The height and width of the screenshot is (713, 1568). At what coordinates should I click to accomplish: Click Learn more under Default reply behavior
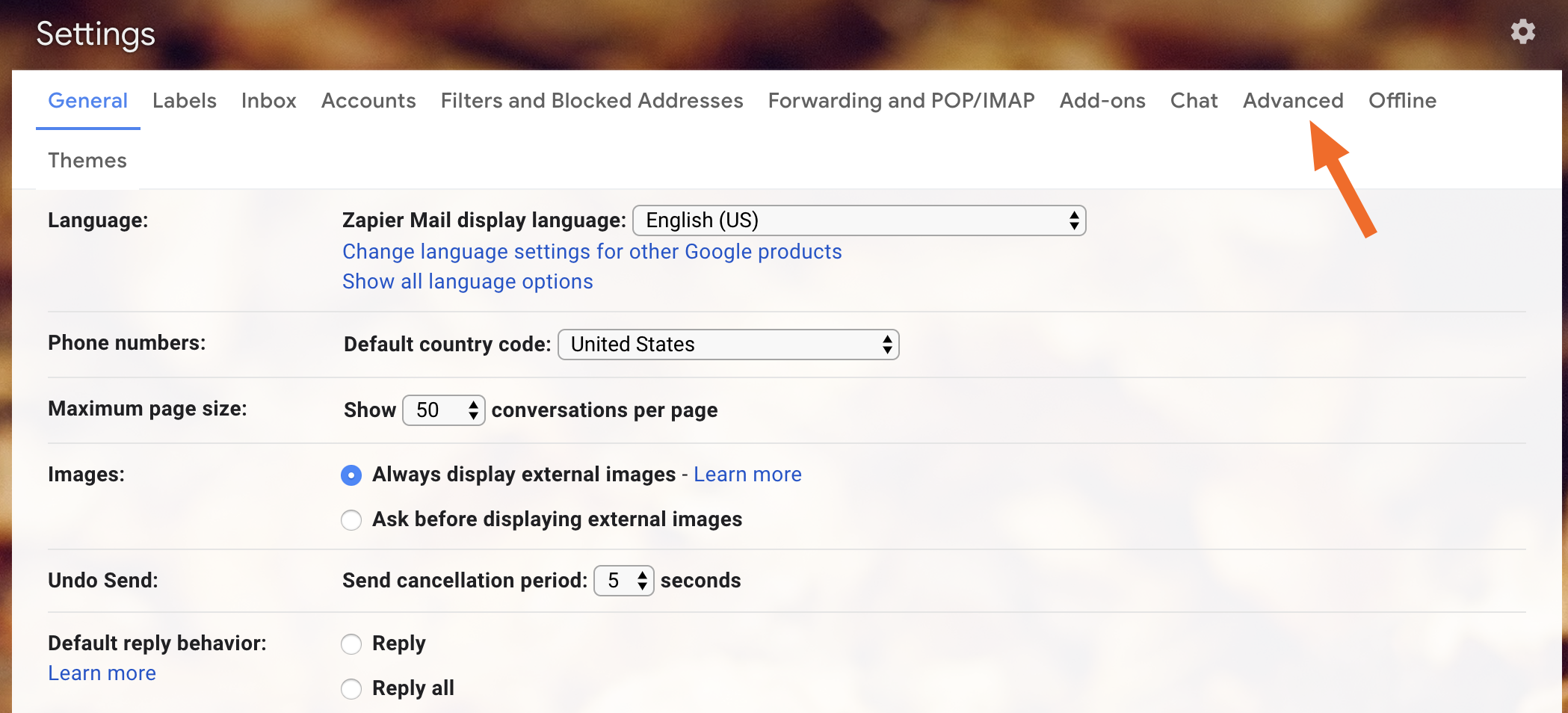(102, 673)
